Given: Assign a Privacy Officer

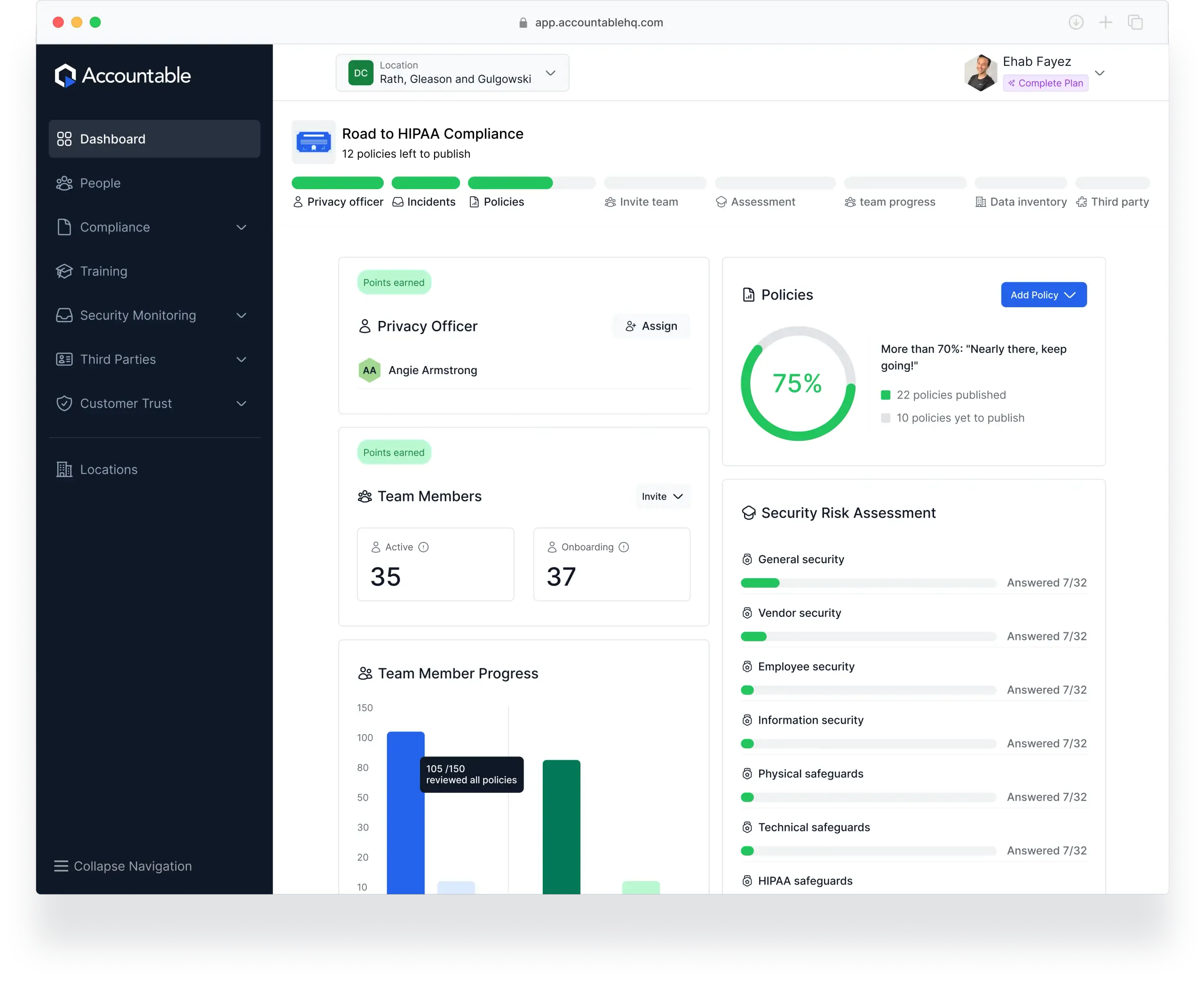Looking at the screenshot, I should tap(651, 326).
